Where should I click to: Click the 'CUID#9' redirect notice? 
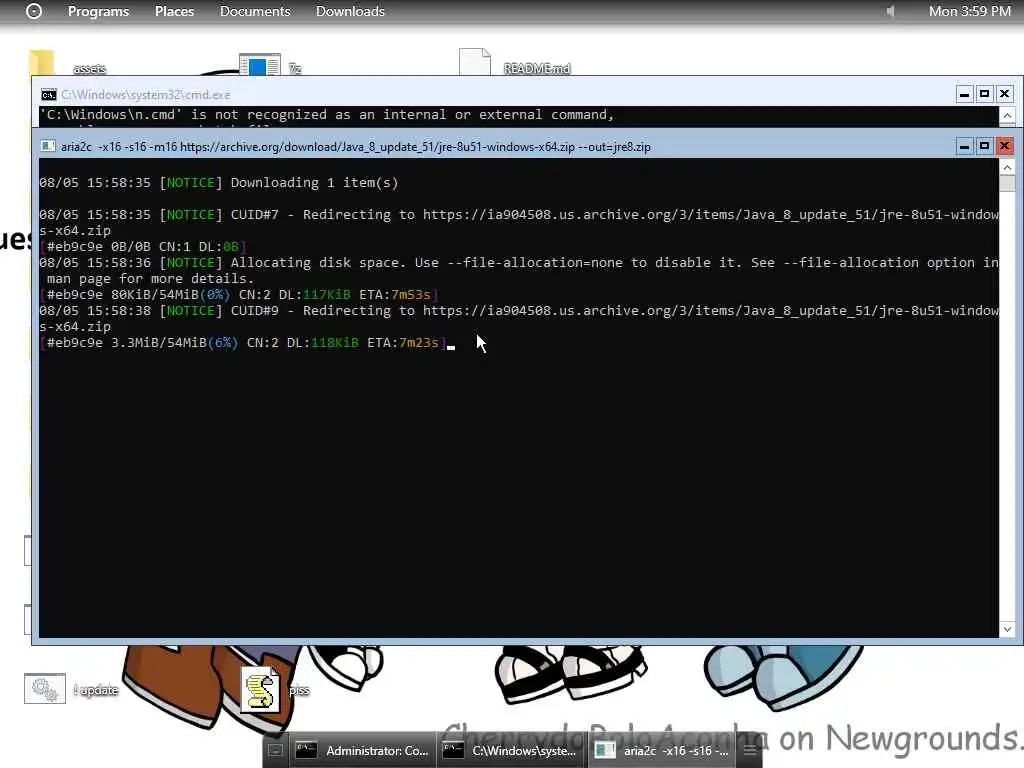tap(519, 318)
